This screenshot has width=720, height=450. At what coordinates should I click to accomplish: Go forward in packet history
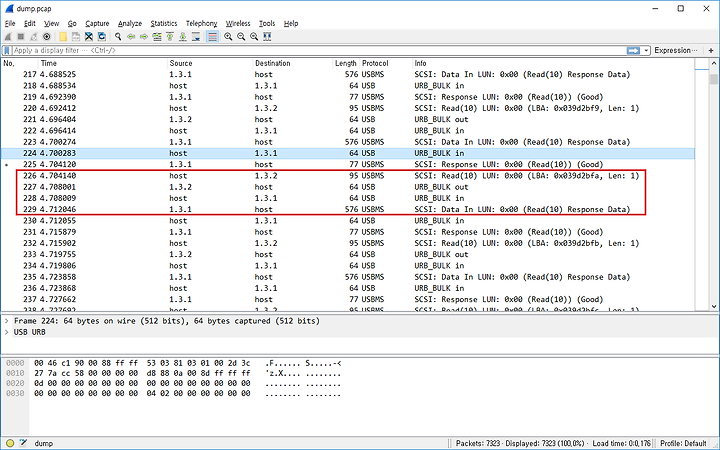(144, 37)
